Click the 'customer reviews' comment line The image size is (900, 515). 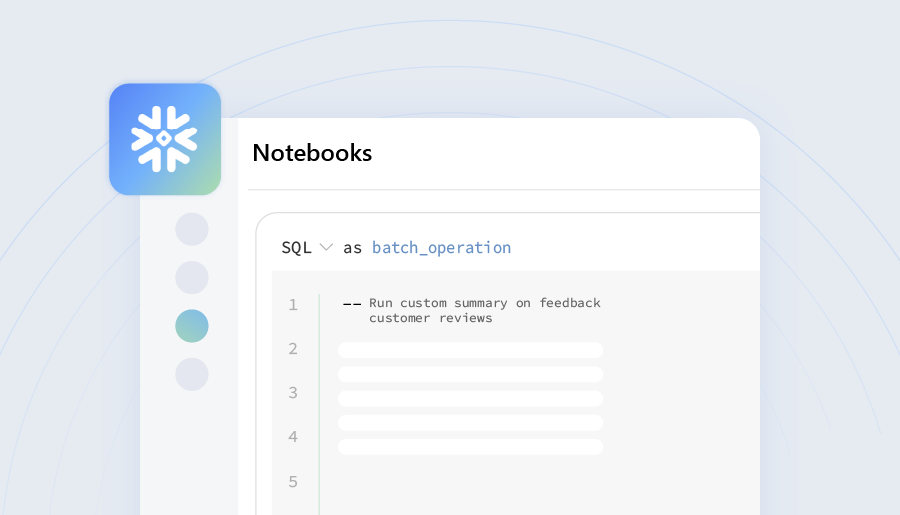tap(430, 318)
